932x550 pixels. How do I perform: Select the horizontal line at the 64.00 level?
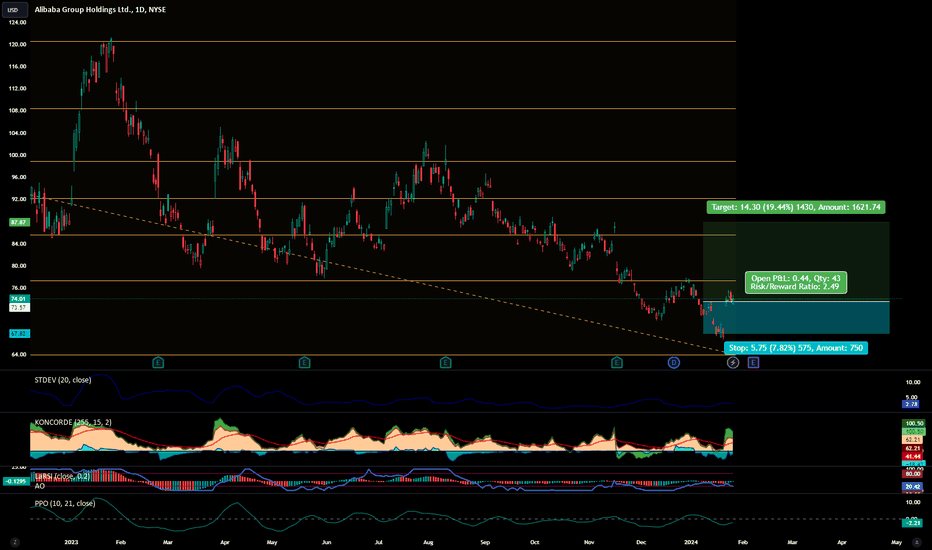coord(383,355)
